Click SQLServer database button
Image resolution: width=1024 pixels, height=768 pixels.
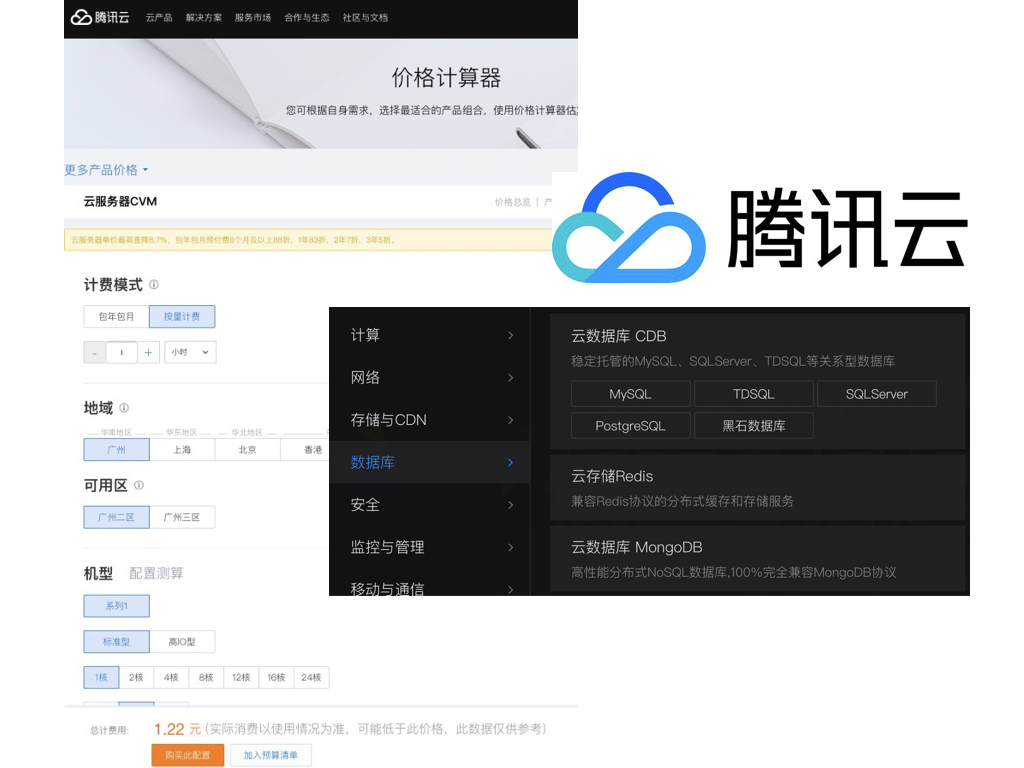(x=876, y=394)
